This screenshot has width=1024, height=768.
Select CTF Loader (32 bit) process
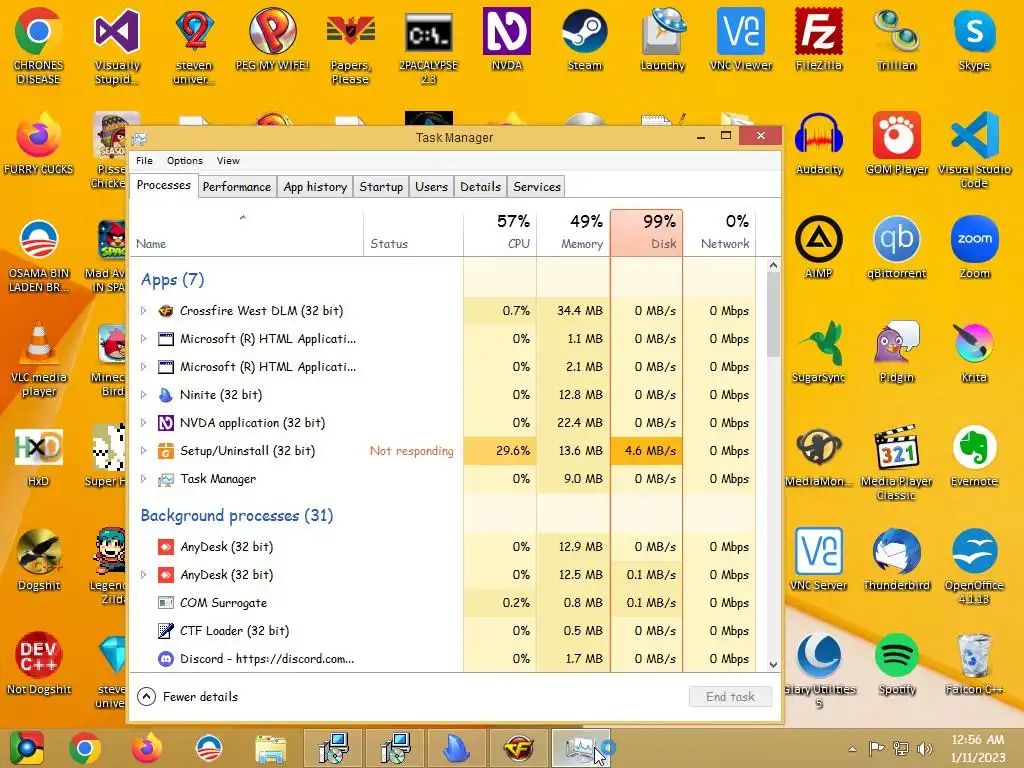point(443,631)
